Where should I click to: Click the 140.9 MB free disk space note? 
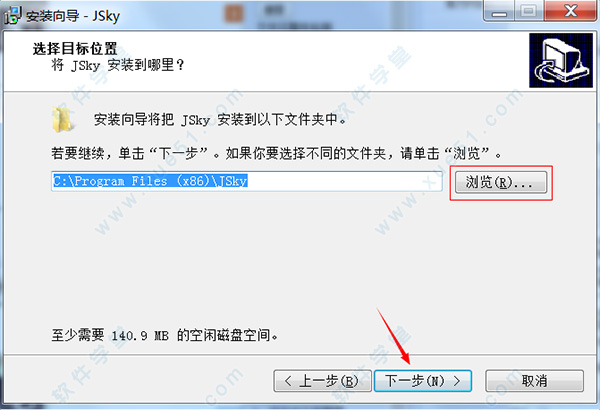165,335
